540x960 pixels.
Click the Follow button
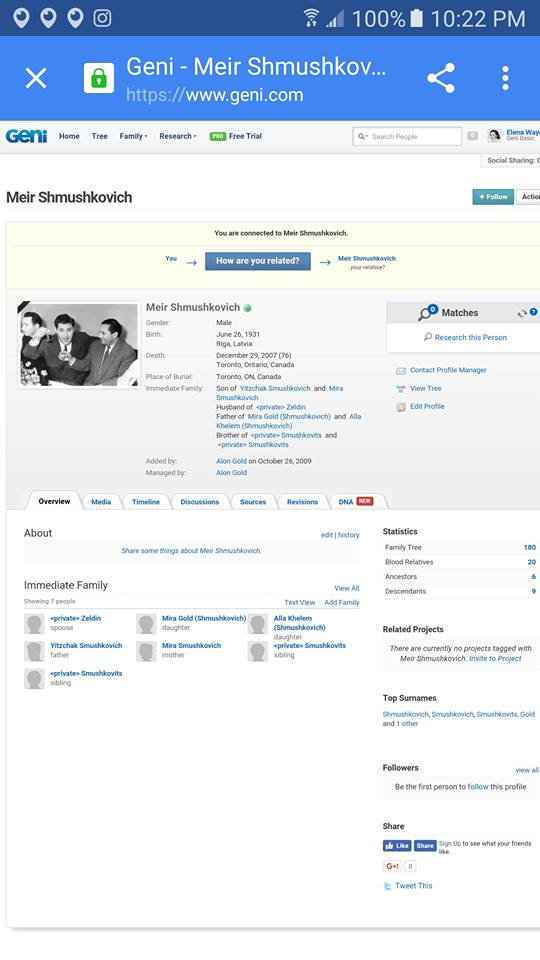coord(493,197)
